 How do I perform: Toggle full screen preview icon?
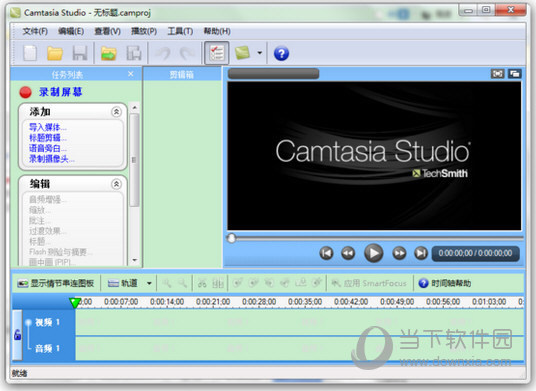point(497,73)
